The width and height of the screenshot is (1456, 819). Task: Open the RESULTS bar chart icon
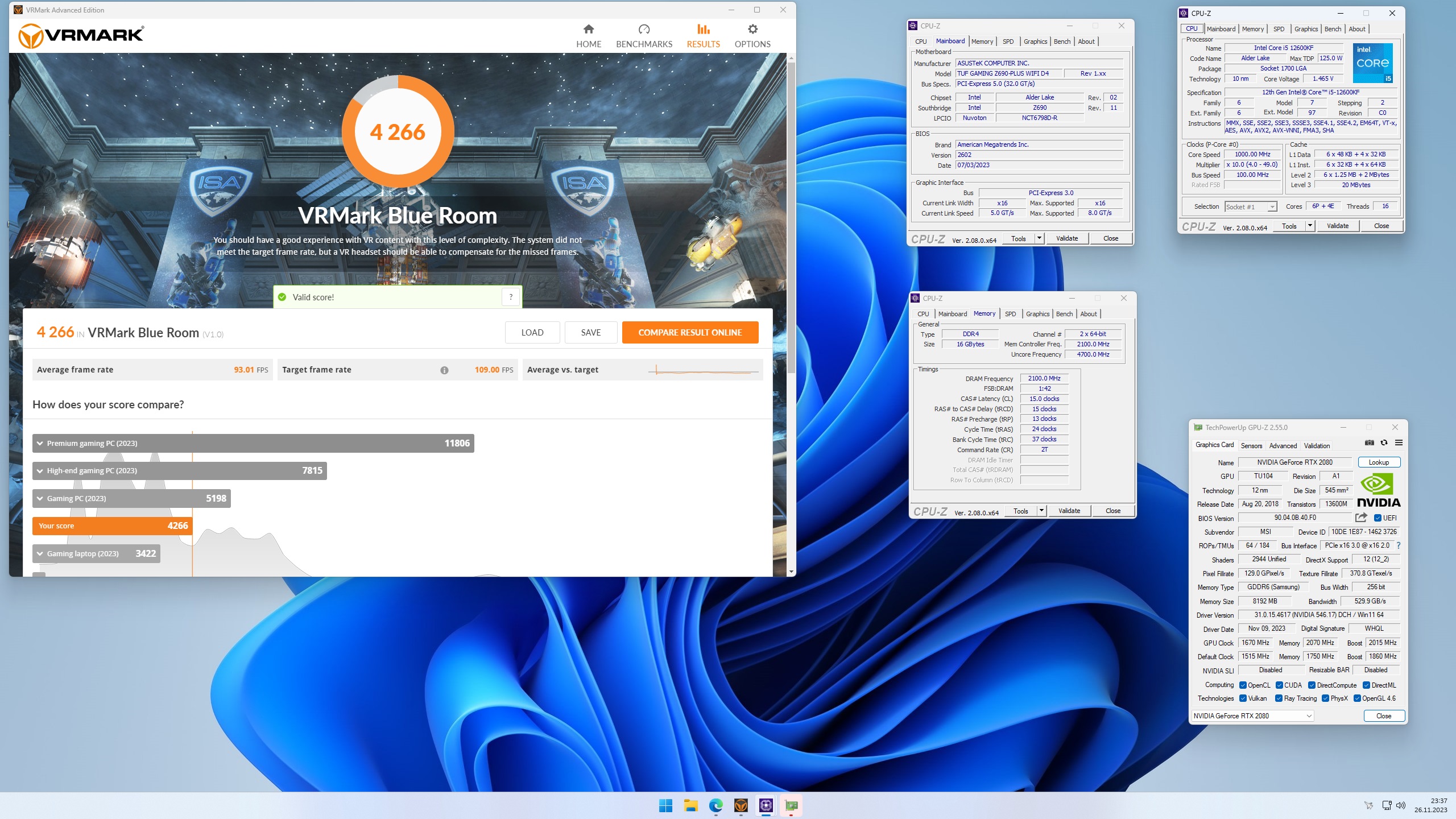[704, 29]
